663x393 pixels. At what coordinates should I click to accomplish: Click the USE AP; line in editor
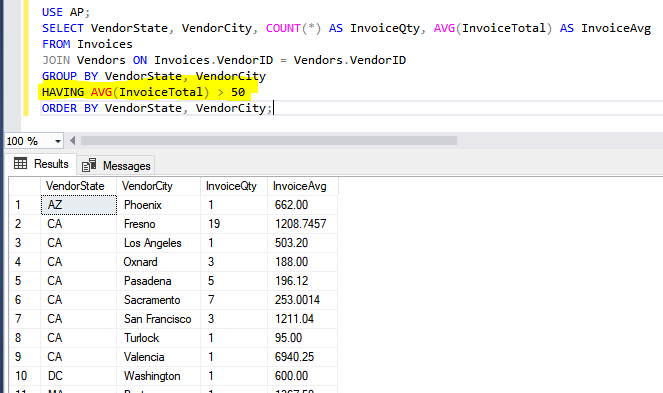point(66,12)
